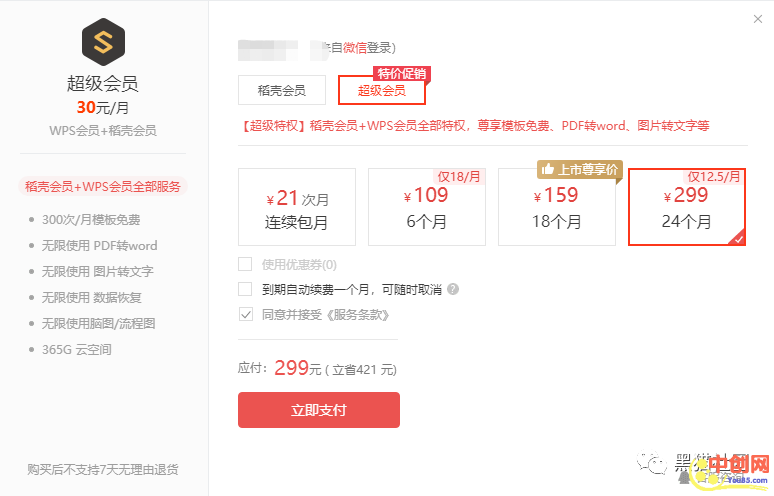Enable 到期自动续费一个月 auto-renew checkbox
This screenshot has width=774, height=496.
(245, 289)
